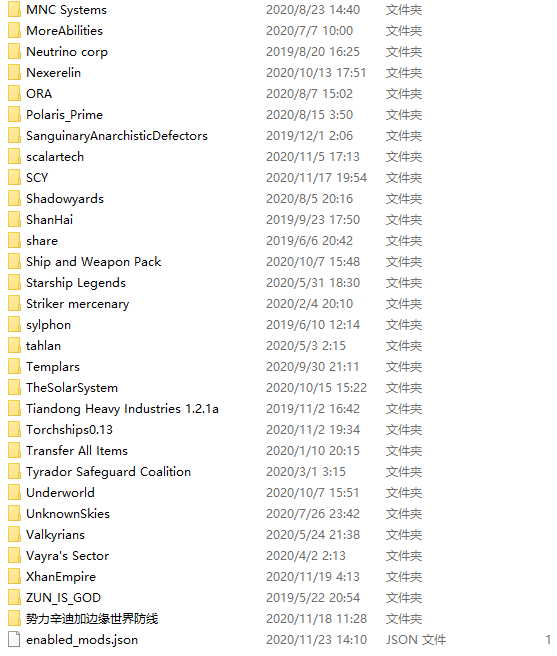Click the date 2019/6/6 20:42
557x656 pixels.
310,241
